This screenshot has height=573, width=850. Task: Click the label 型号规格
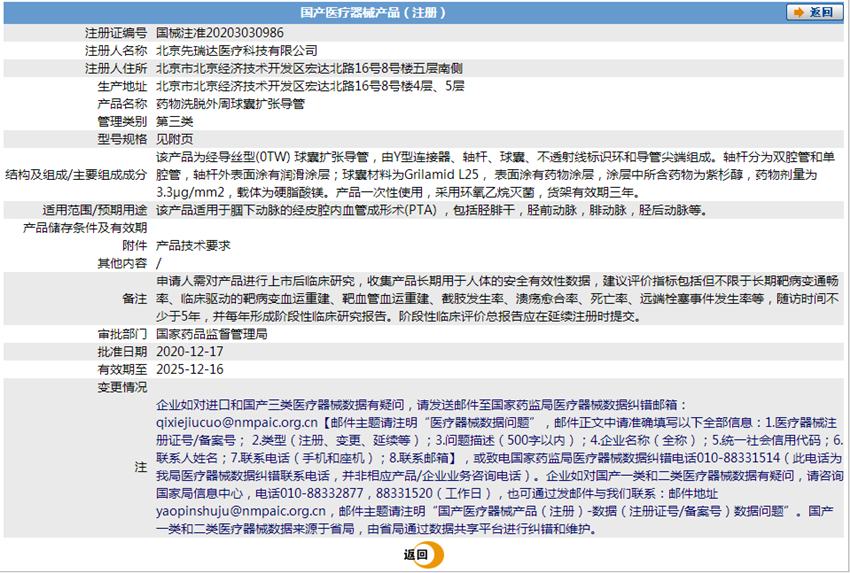pos(122,139)
